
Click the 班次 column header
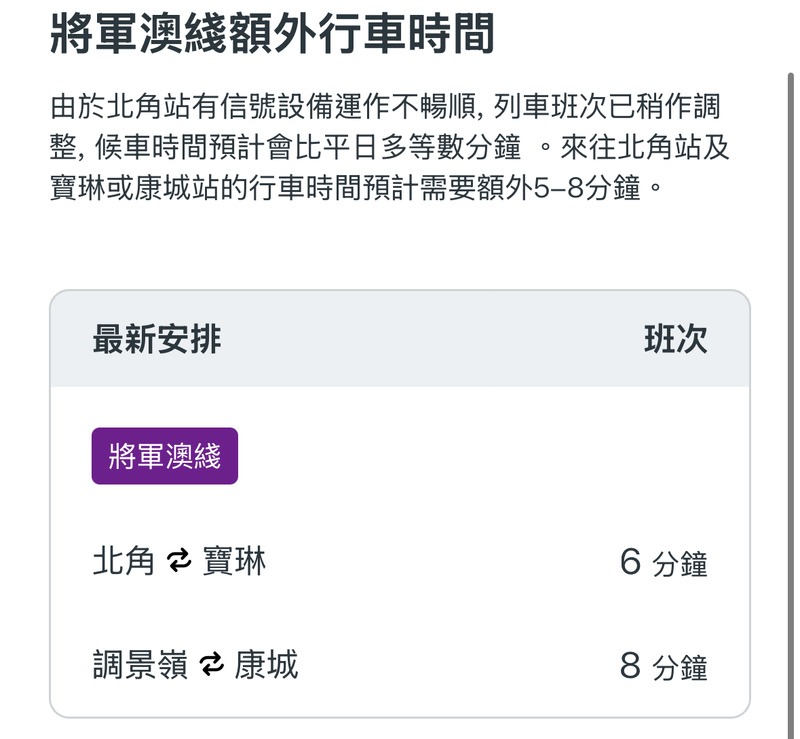[x=676, y=339]
